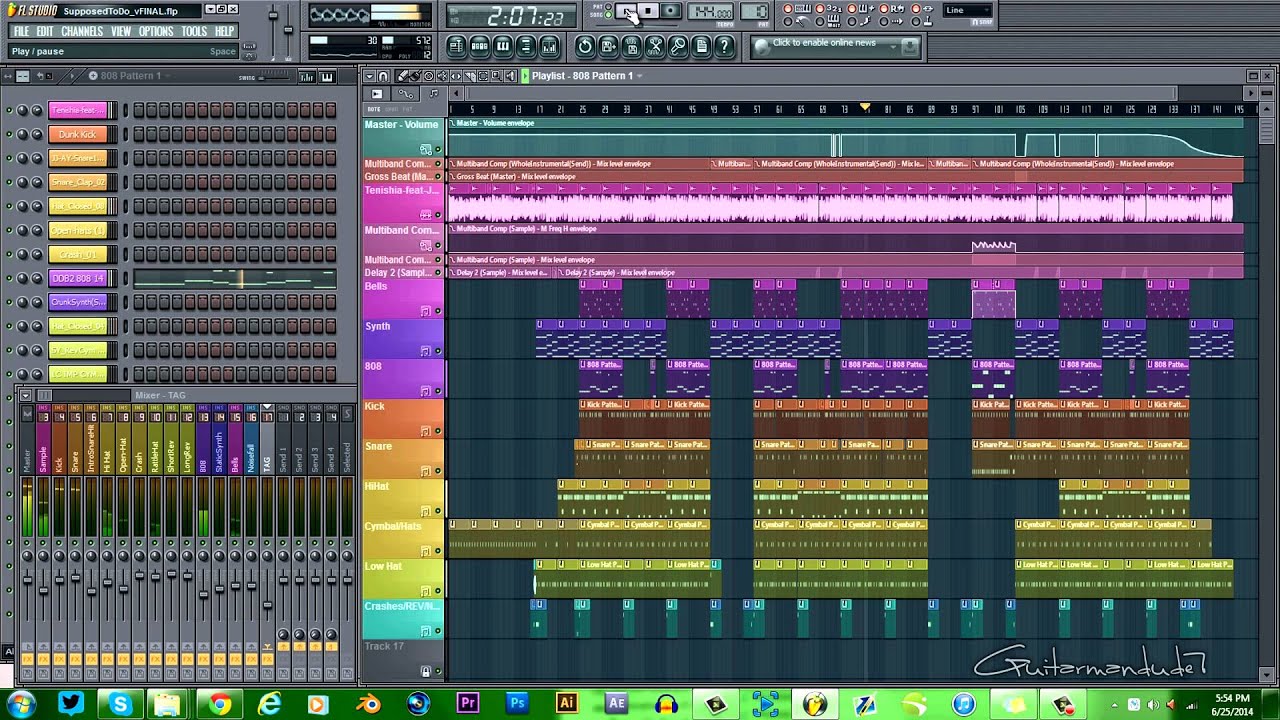Toggle first step of Dunk Kick row

139,134
